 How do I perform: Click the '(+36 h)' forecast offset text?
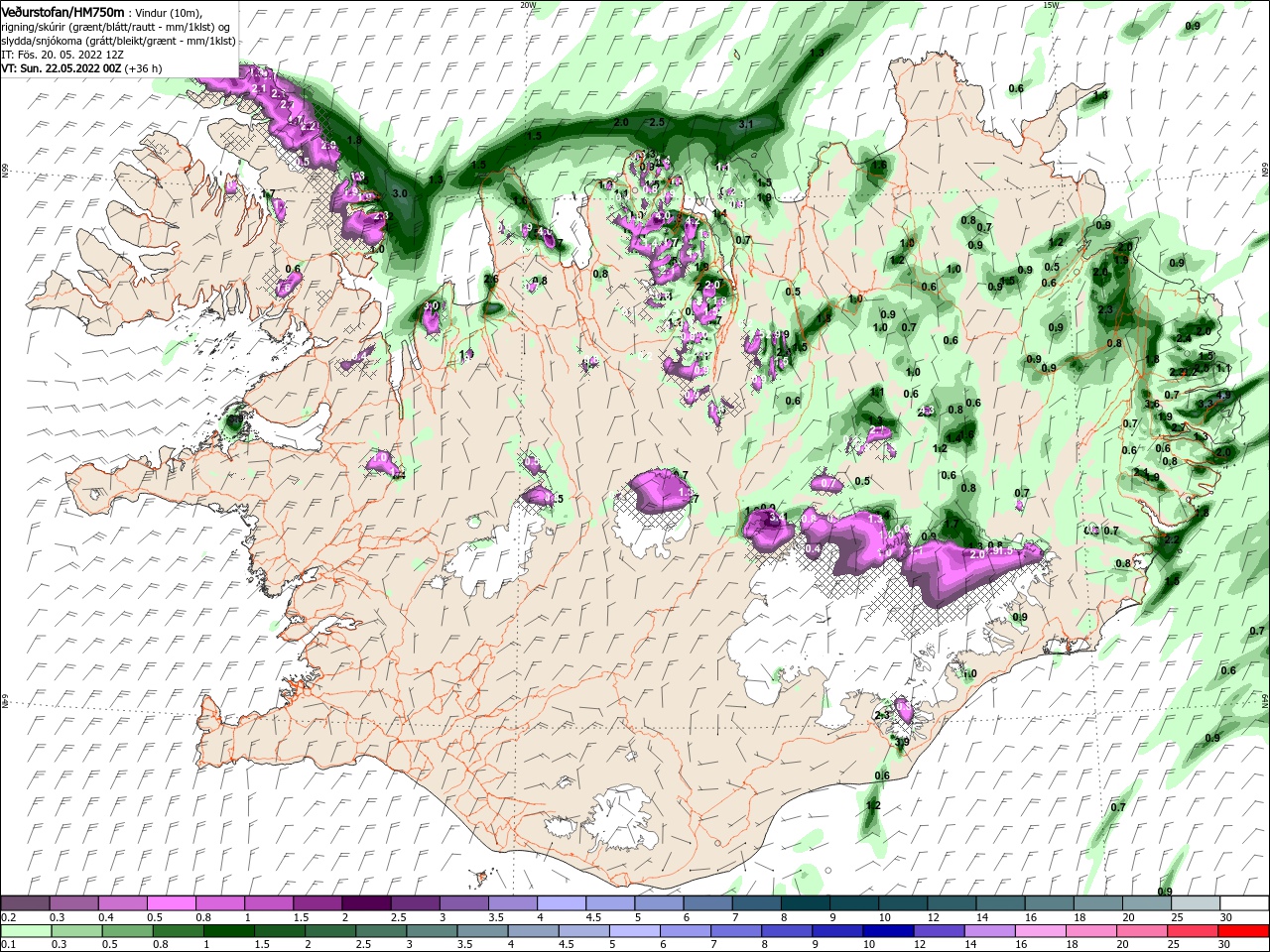[x=144, y=68]
